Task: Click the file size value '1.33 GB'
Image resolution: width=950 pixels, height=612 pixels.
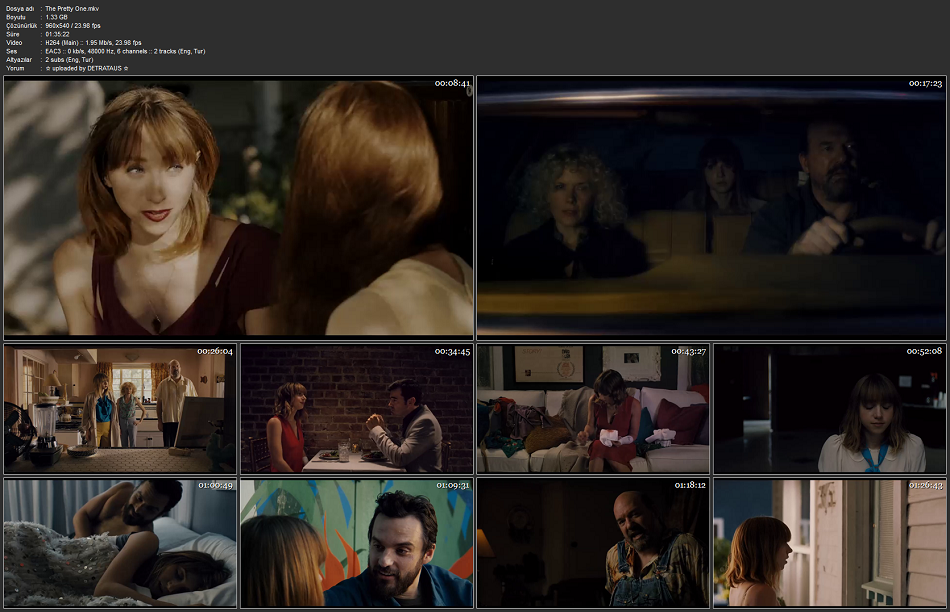Action: pyautogui.click(x=56, y=17)
